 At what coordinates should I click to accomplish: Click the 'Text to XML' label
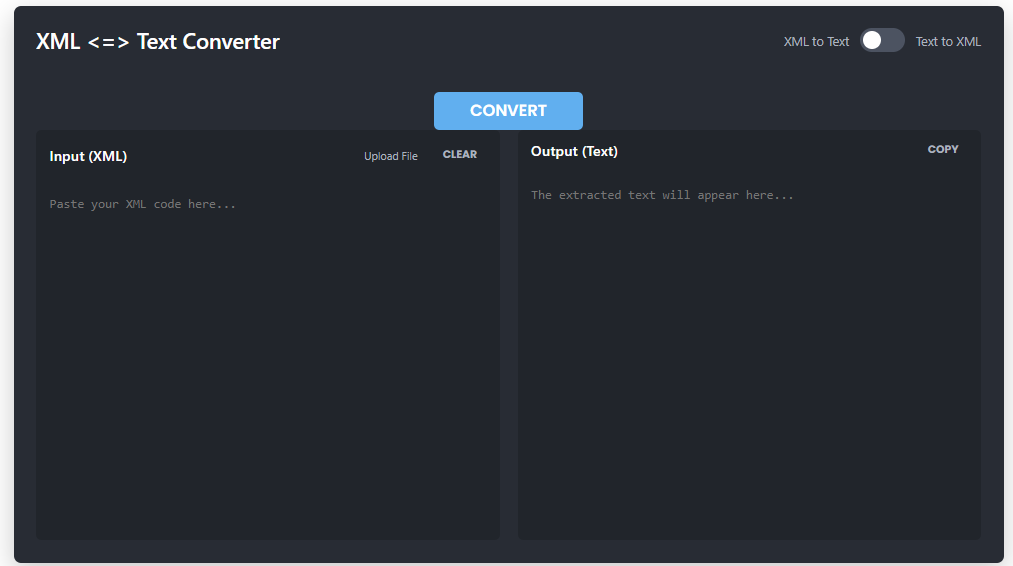pyautogui.click(x=948, y=41)
